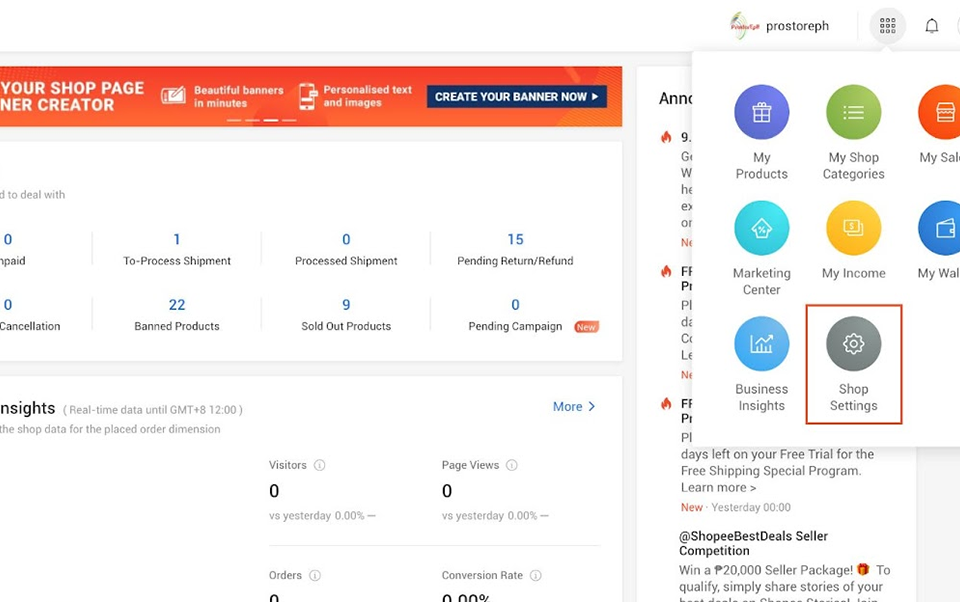Select the third banner carousel dot
Image resolution: width=960 pixels, height=602 pixels.
click(x=272, y=119)
